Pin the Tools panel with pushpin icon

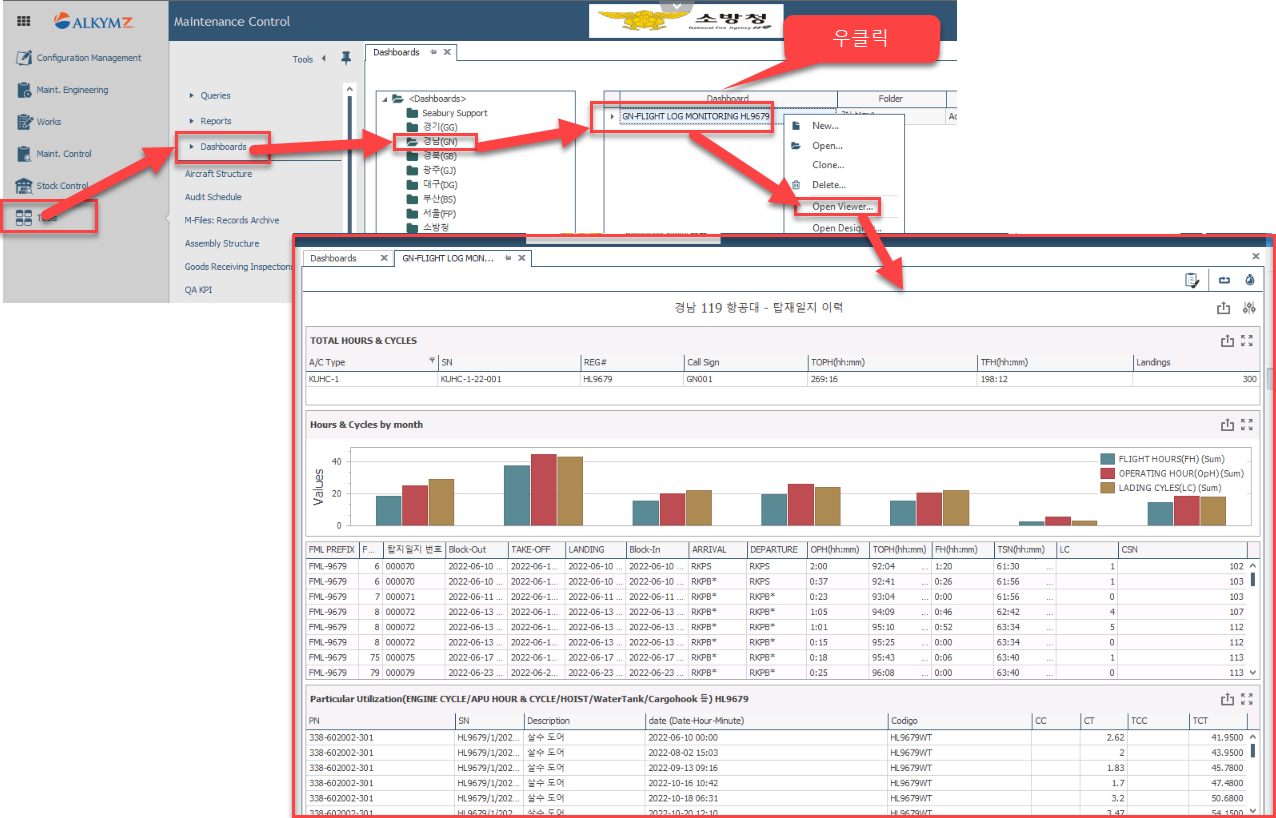pos(346,59)
